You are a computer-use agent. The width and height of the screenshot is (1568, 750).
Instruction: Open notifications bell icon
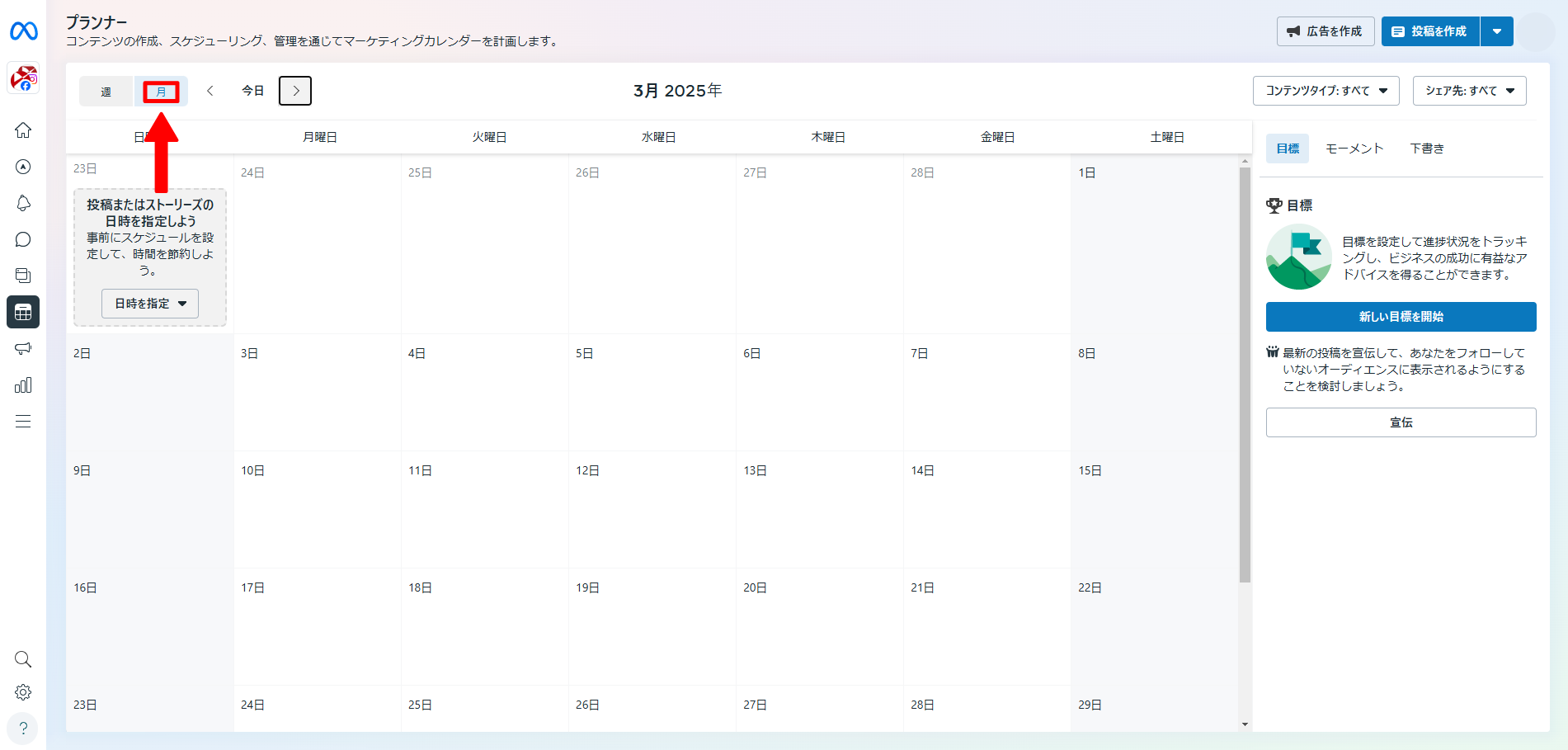[23, 203]
